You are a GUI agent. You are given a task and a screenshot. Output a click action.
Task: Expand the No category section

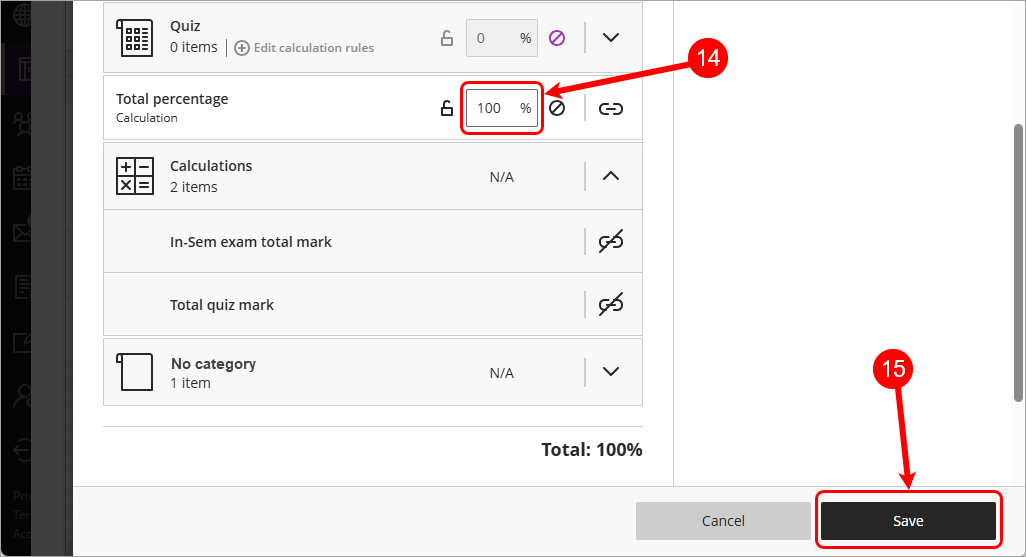coord(611,372)
